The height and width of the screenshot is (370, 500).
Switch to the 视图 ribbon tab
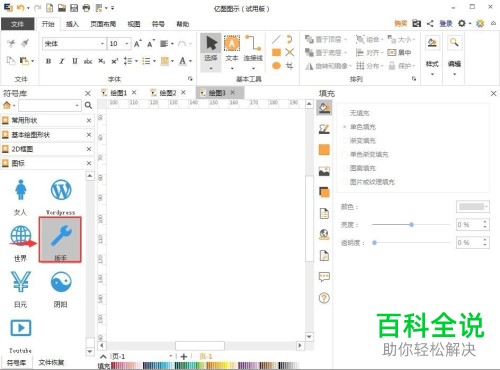click(134, 24)
